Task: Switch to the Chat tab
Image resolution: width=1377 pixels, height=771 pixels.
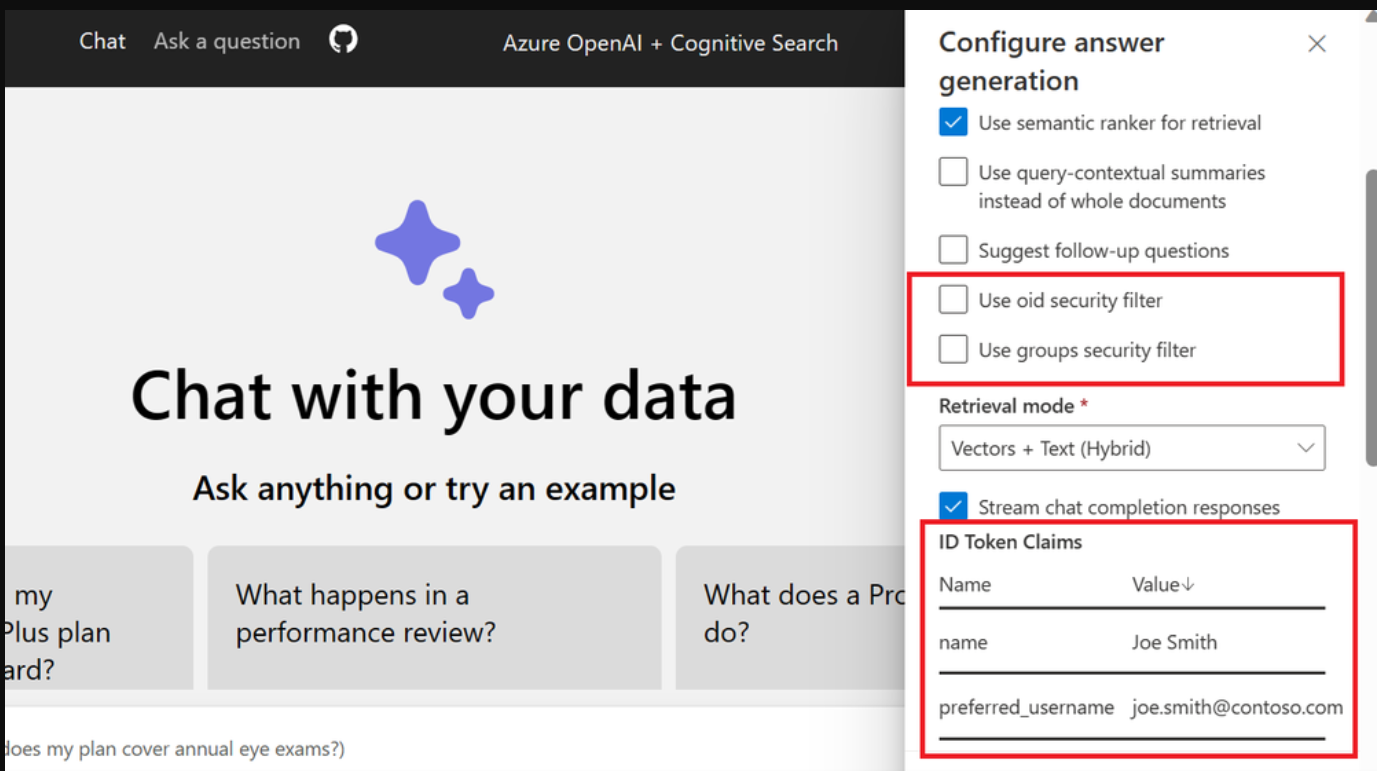Action: pos(103,41)
